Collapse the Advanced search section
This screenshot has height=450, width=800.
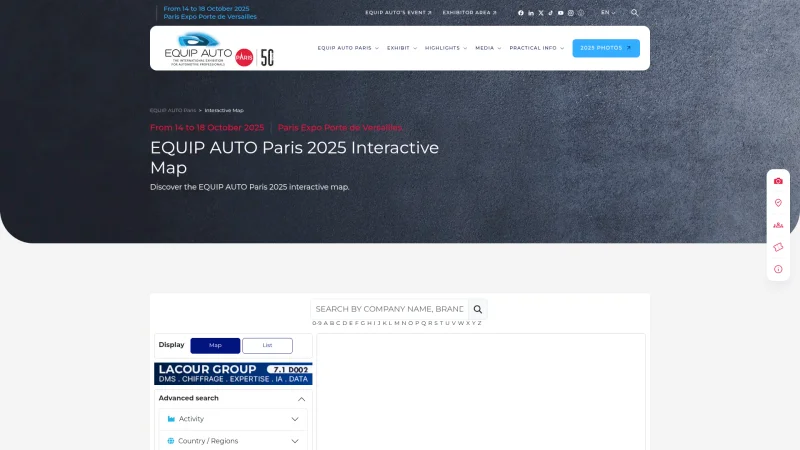pos(302,399)
